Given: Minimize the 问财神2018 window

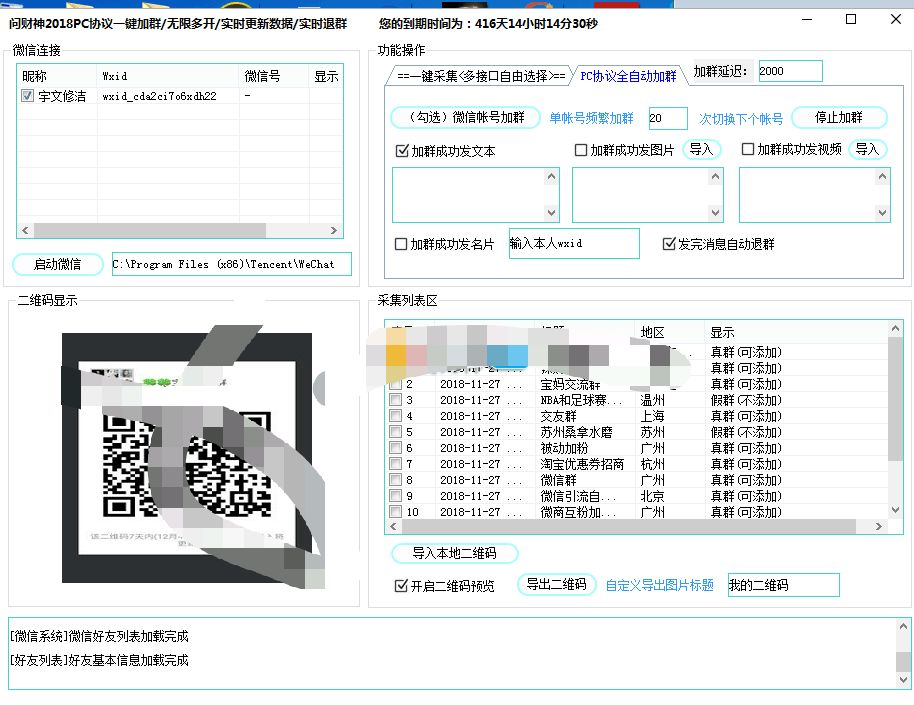Looking at the screenshot, I should (807, 20).
